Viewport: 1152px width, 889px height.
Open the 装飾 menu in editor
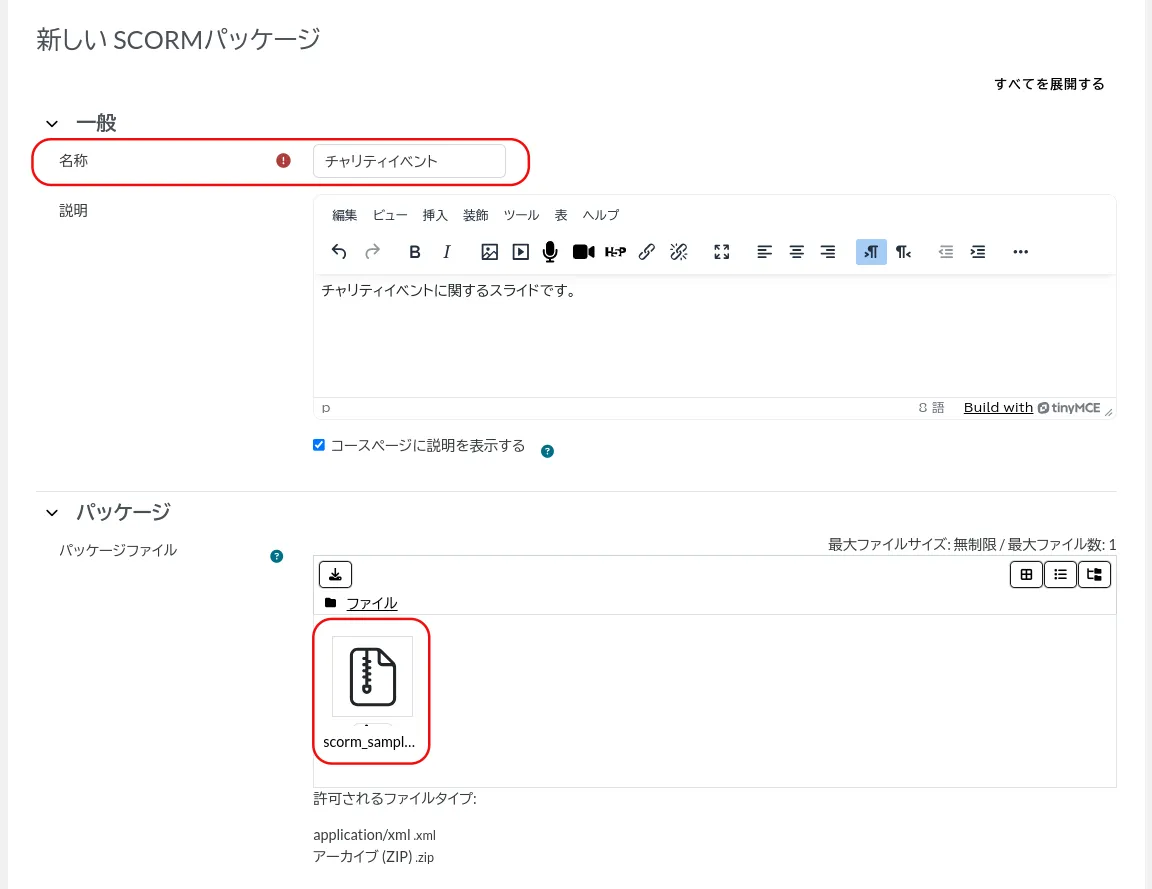click(475, 215)
